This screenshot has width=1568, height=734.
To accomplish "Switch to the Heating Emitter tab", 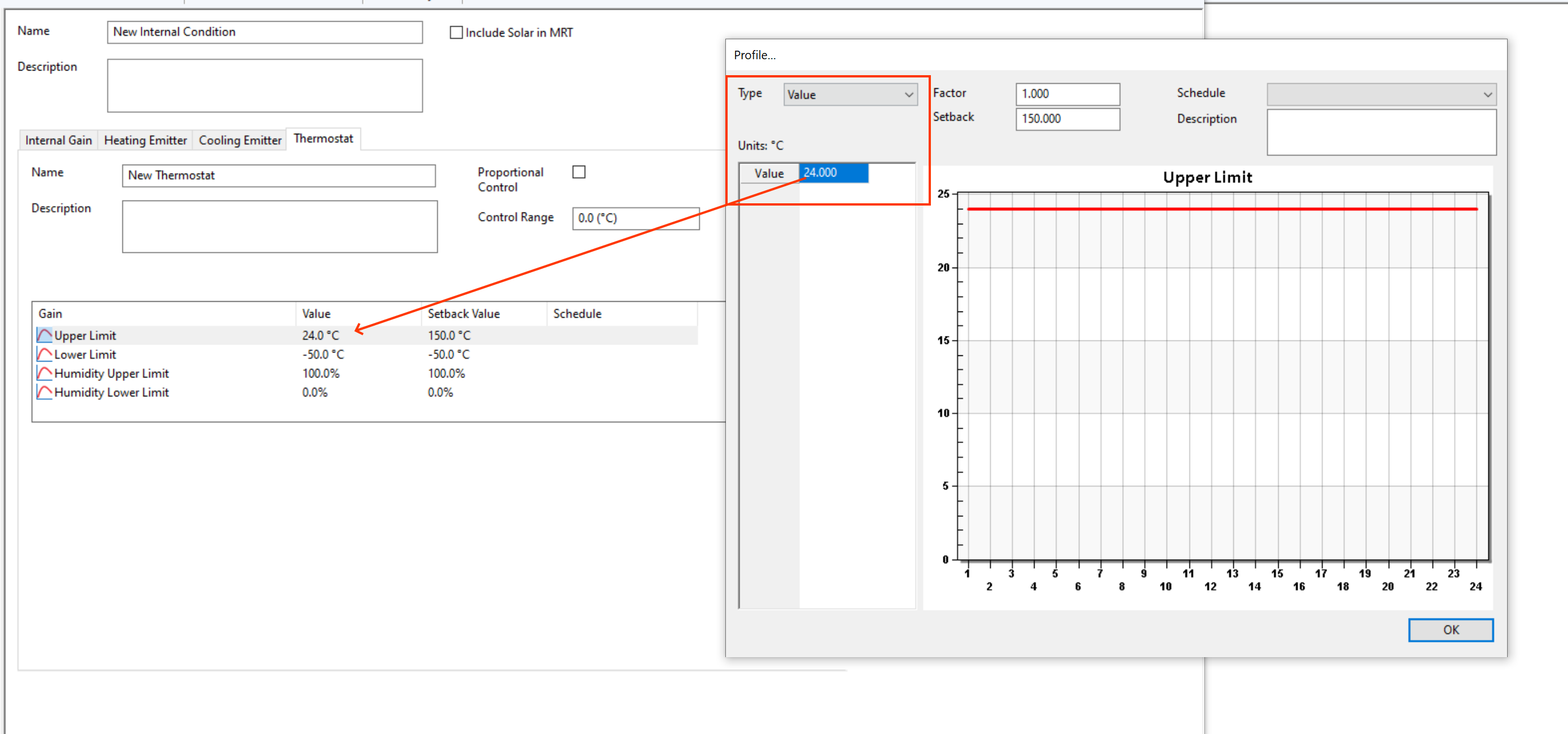I will [146, 140].
